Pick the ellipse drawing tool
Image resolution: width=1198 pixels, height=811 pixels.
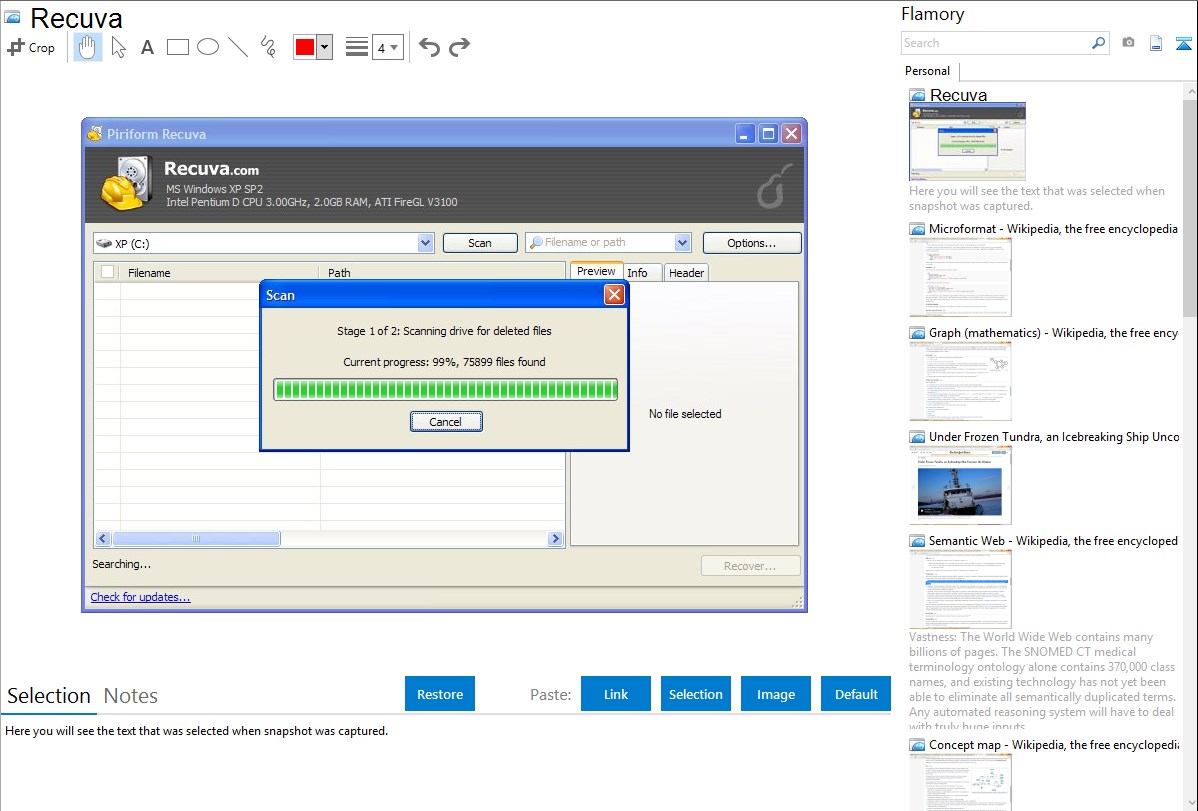(208, 47)
